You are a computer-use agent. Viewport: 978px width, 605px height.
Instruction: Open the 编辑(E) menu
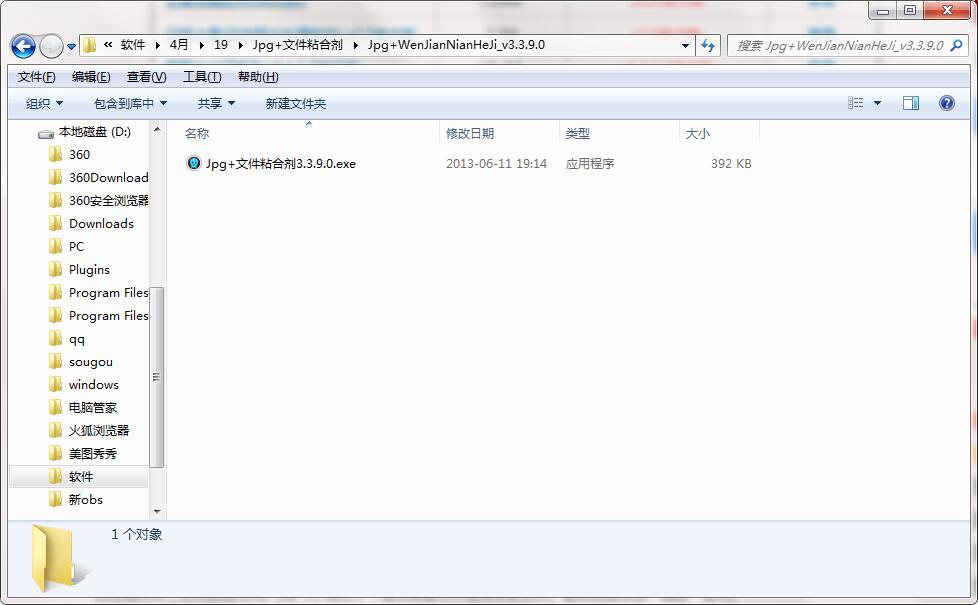coord(91,77)
